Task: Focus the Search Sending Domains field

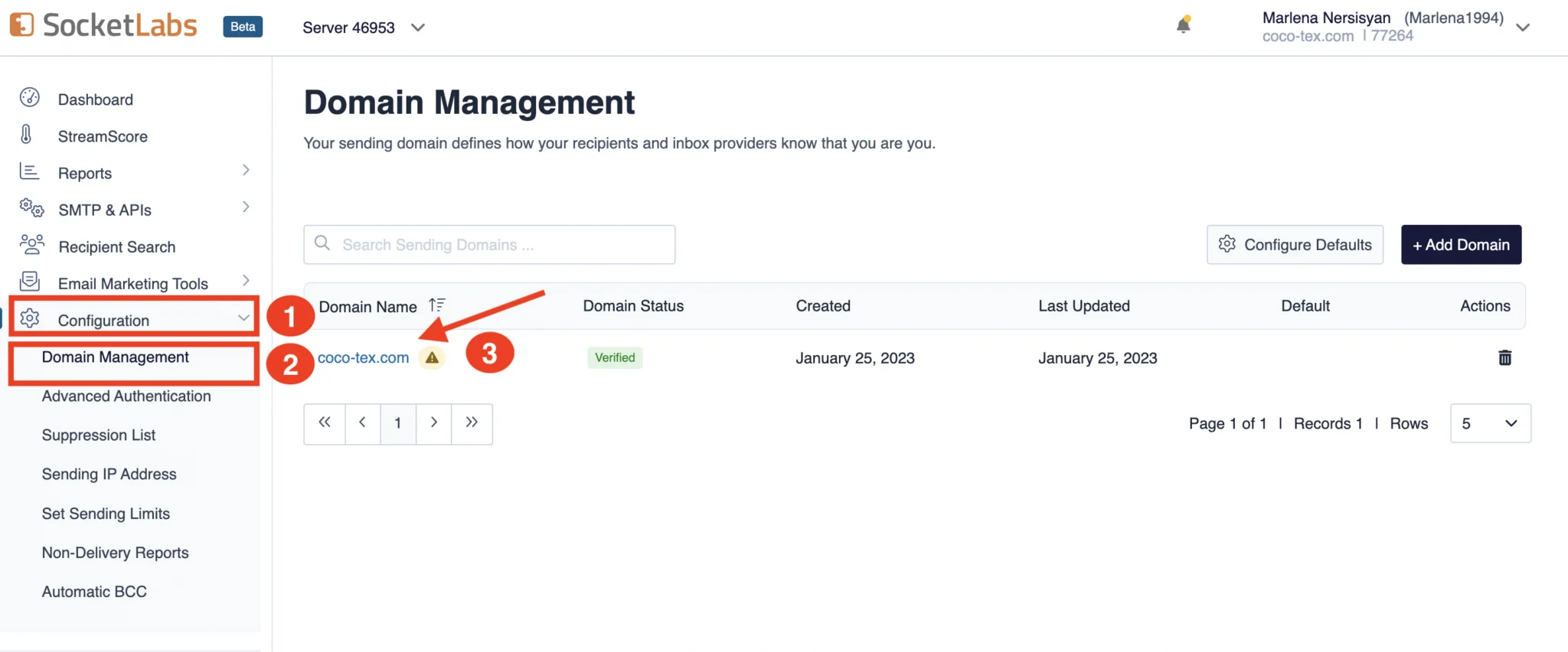Action: 489,245
